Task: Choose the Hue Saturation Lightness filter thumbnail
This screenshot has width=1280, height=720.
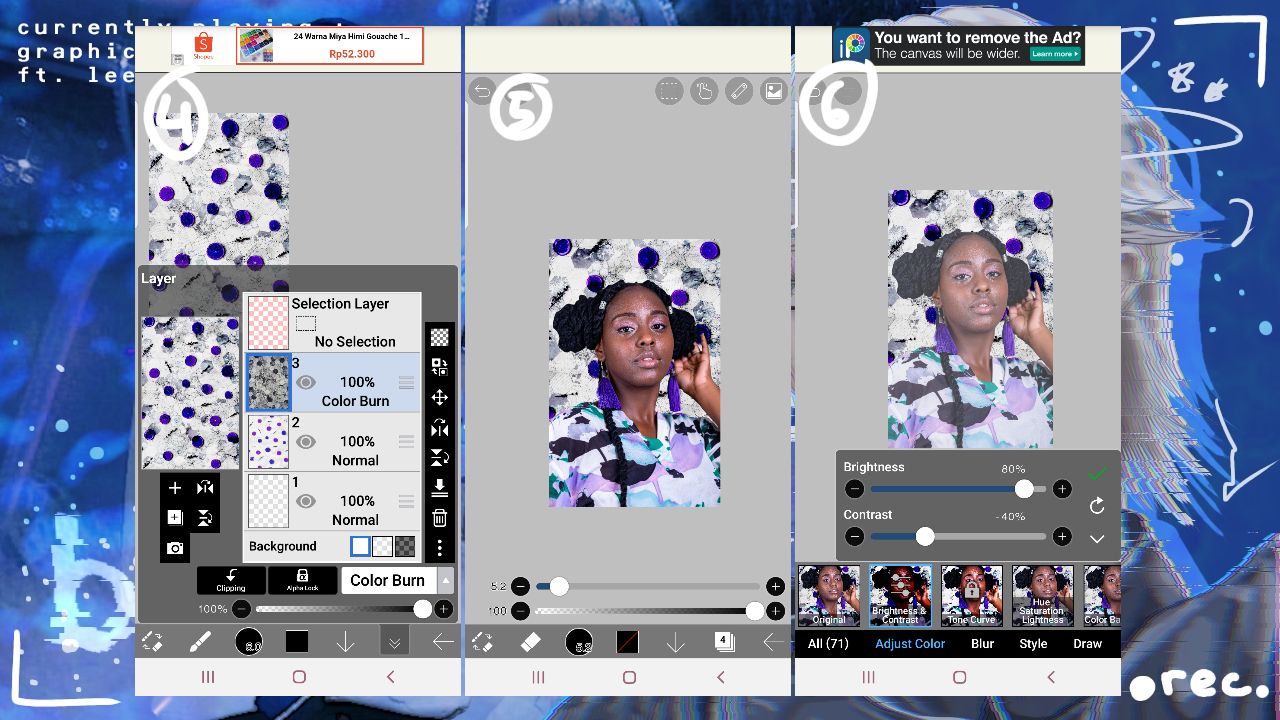Action: click(1042, 596)
